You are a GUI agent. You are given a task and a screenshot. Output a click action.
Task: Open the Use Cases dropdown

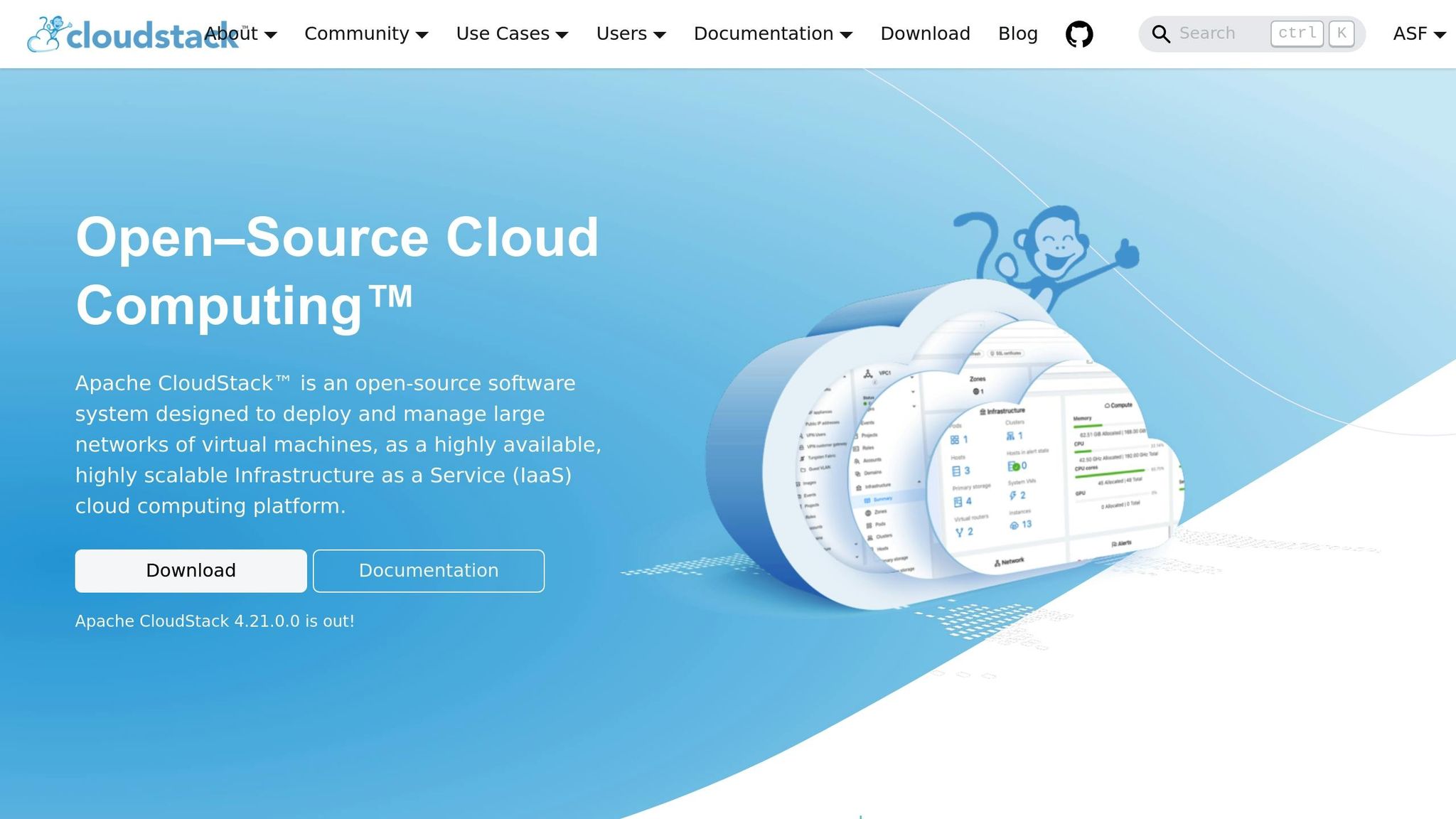512,33
